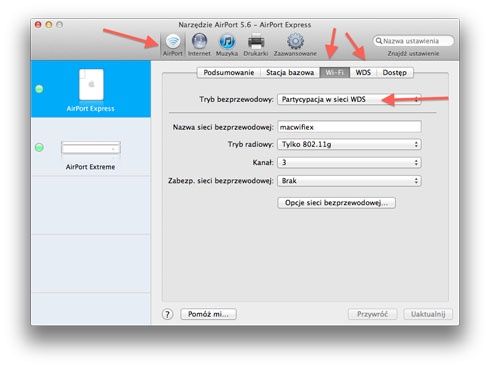
Task: Select the AirPort Express device
Action: point(91,89)
